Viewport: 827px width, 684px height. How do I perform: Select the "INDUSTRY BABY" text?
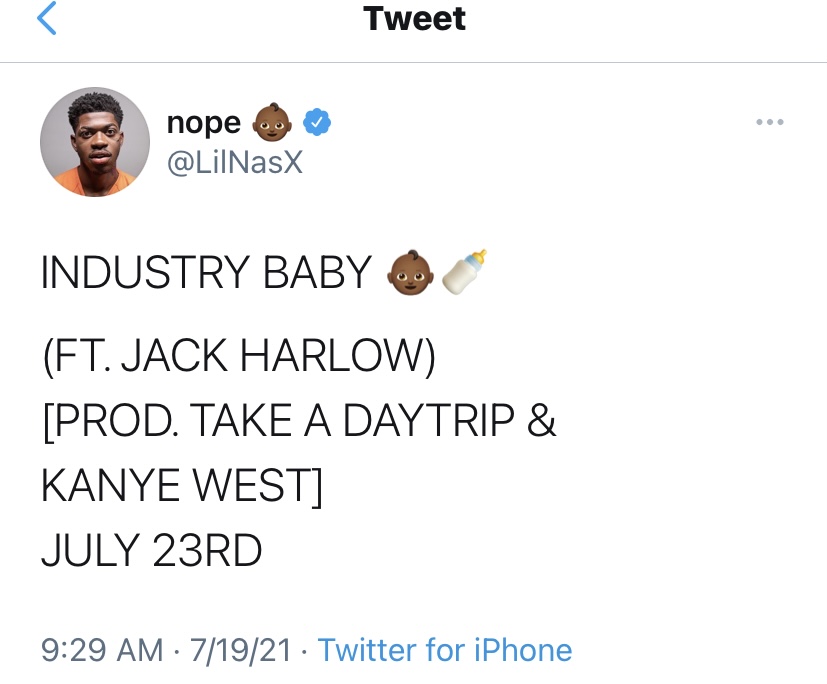[x=206, y=273]
